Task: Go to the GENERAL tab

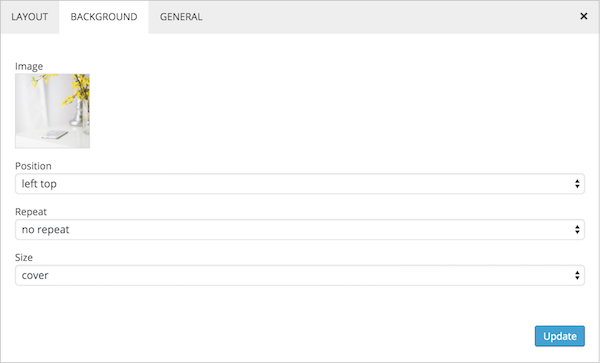Action: [x=181, y=17]
